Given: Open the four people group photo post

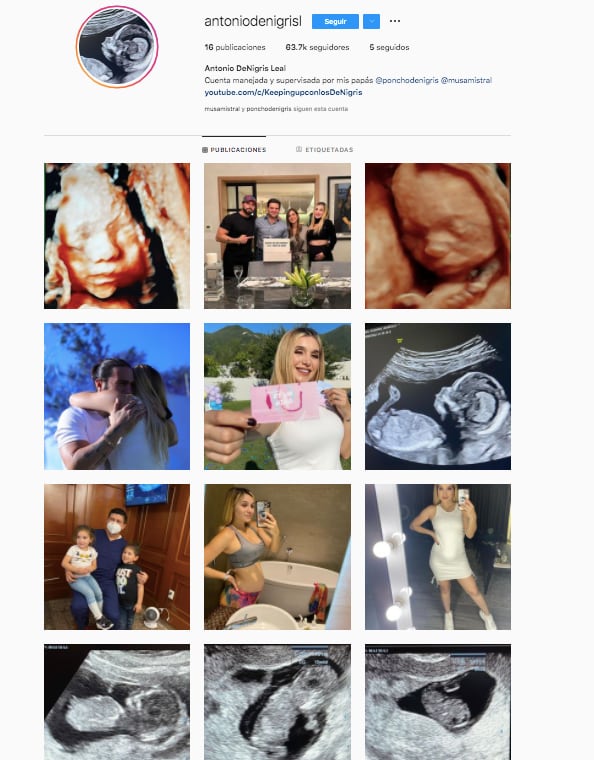Looking at the screenshot, I should [x=277, y=236].
